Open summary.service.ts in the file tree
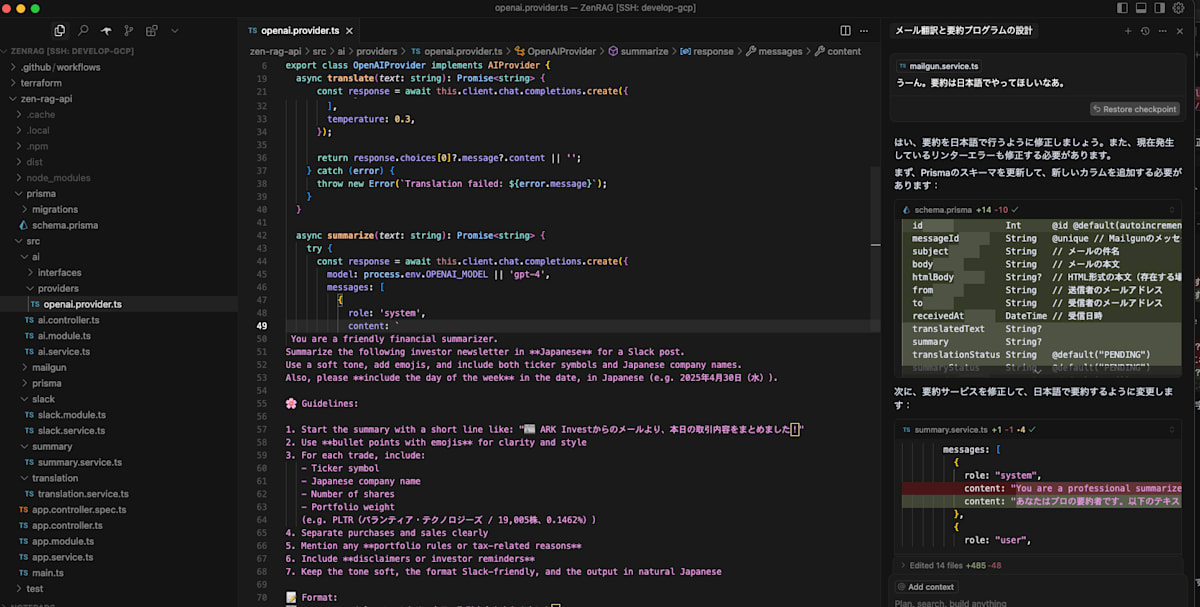The image size is (1200, 607). click(119, 462)
